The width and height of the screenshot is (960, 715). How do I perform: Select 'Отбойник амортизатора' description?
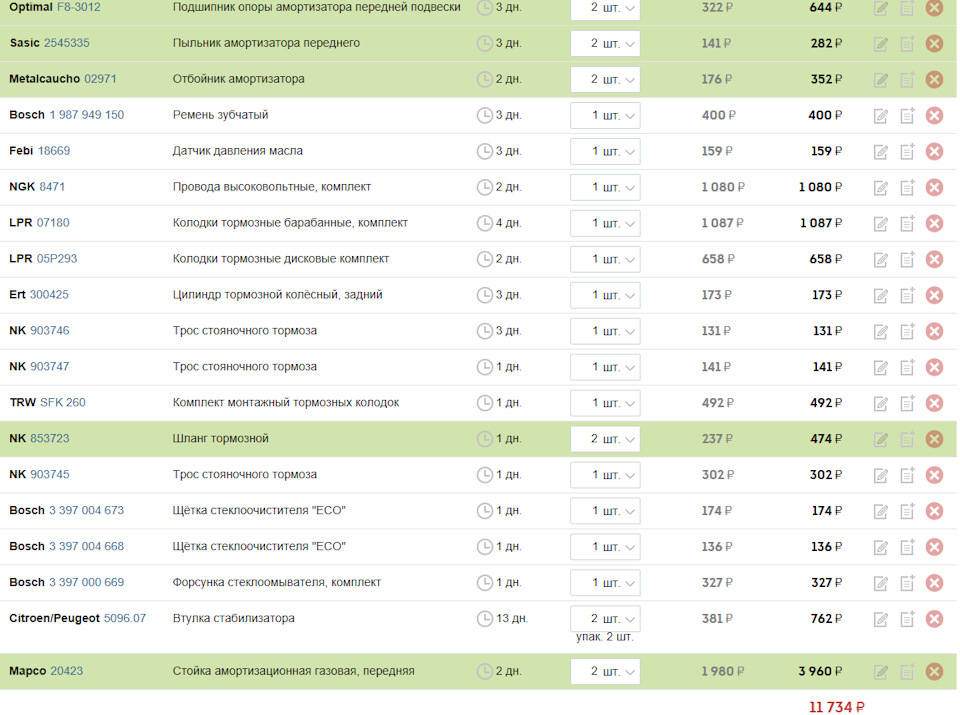point(238,79)
